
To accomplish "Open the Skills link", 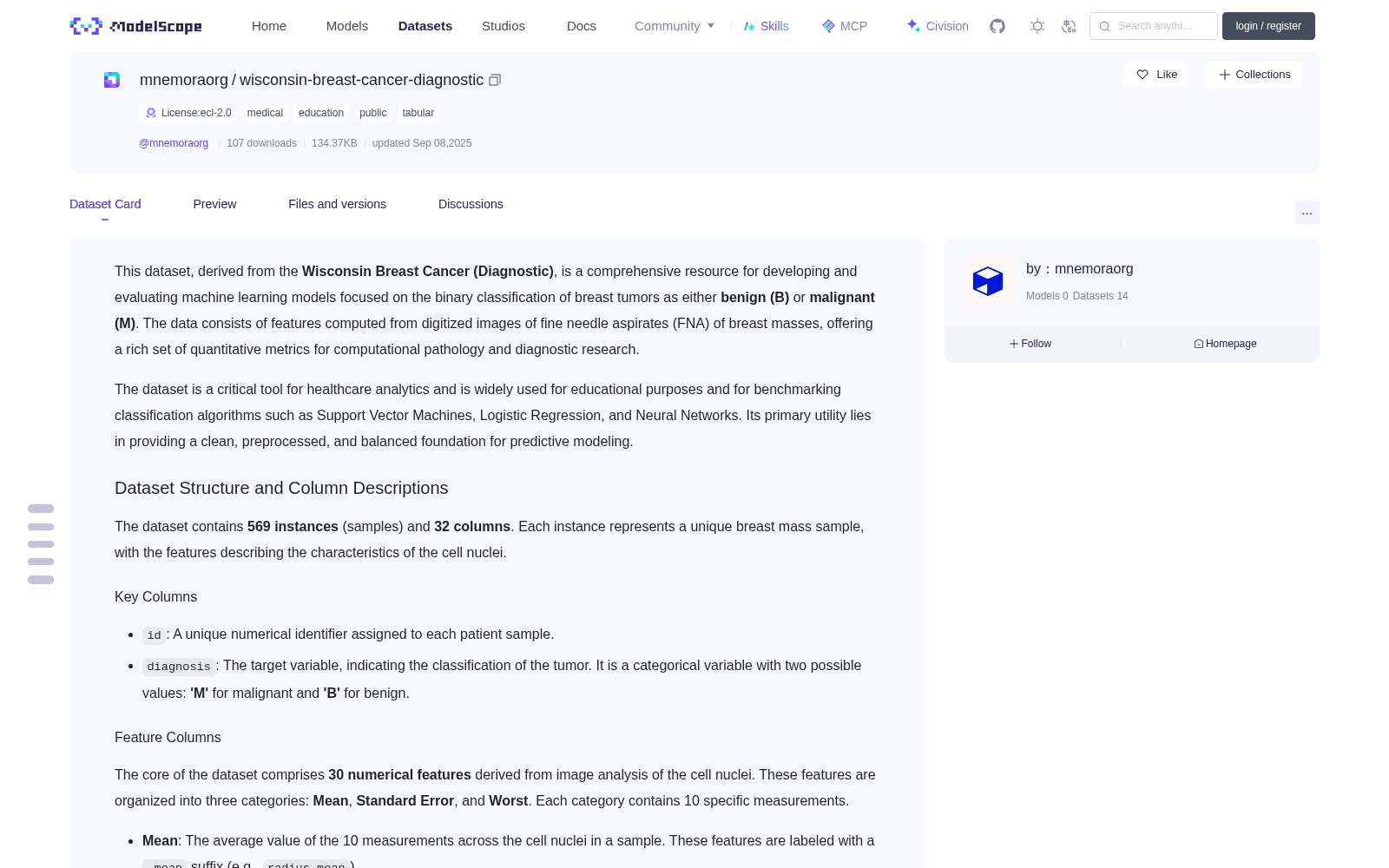I will 766,26.
